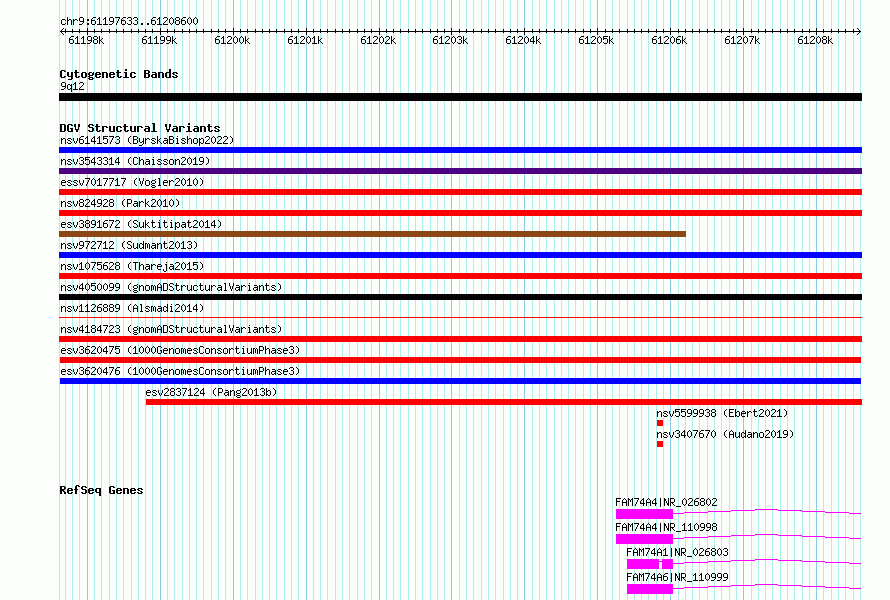This screenshot has height=600, width=890.
Task: Click the red bar under nsv4184723
Action: tap(460, 339)
